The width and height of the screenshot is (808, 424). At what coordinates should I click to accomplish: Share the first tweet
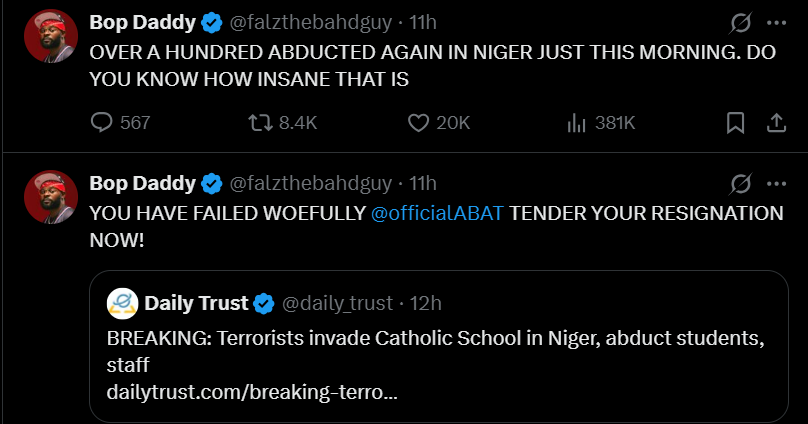point(775,123)
